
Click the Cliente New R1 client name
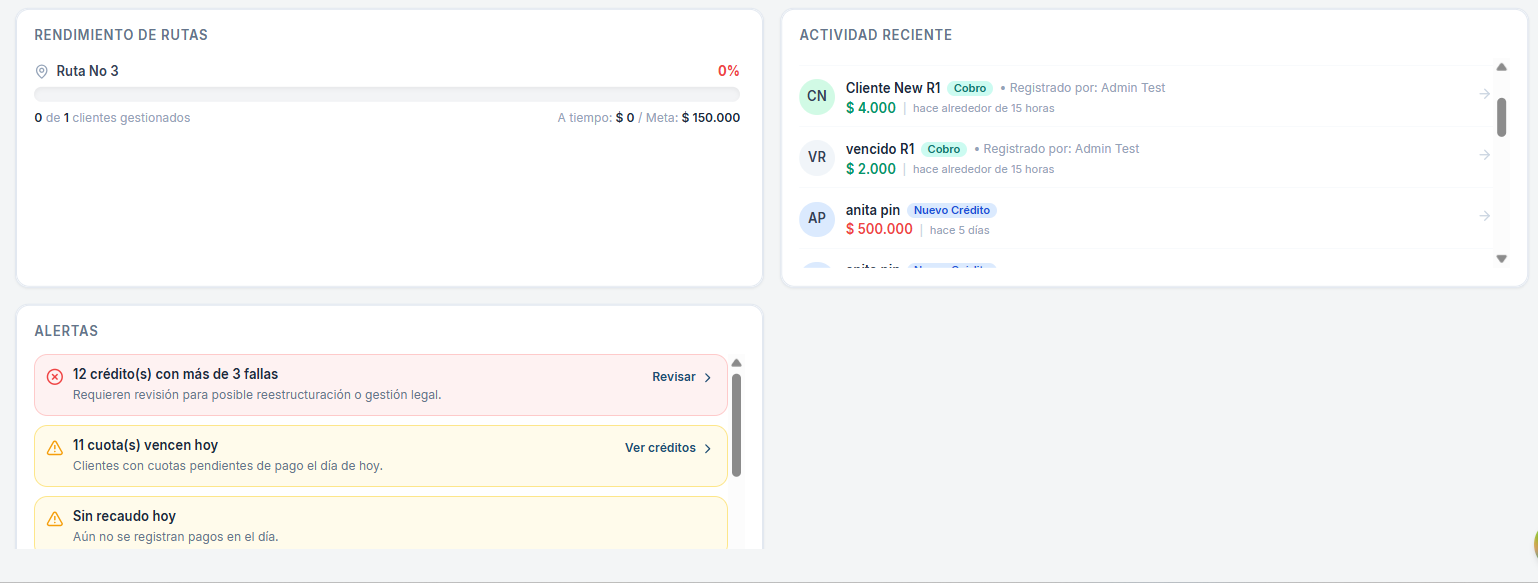(x=893, y=88)
